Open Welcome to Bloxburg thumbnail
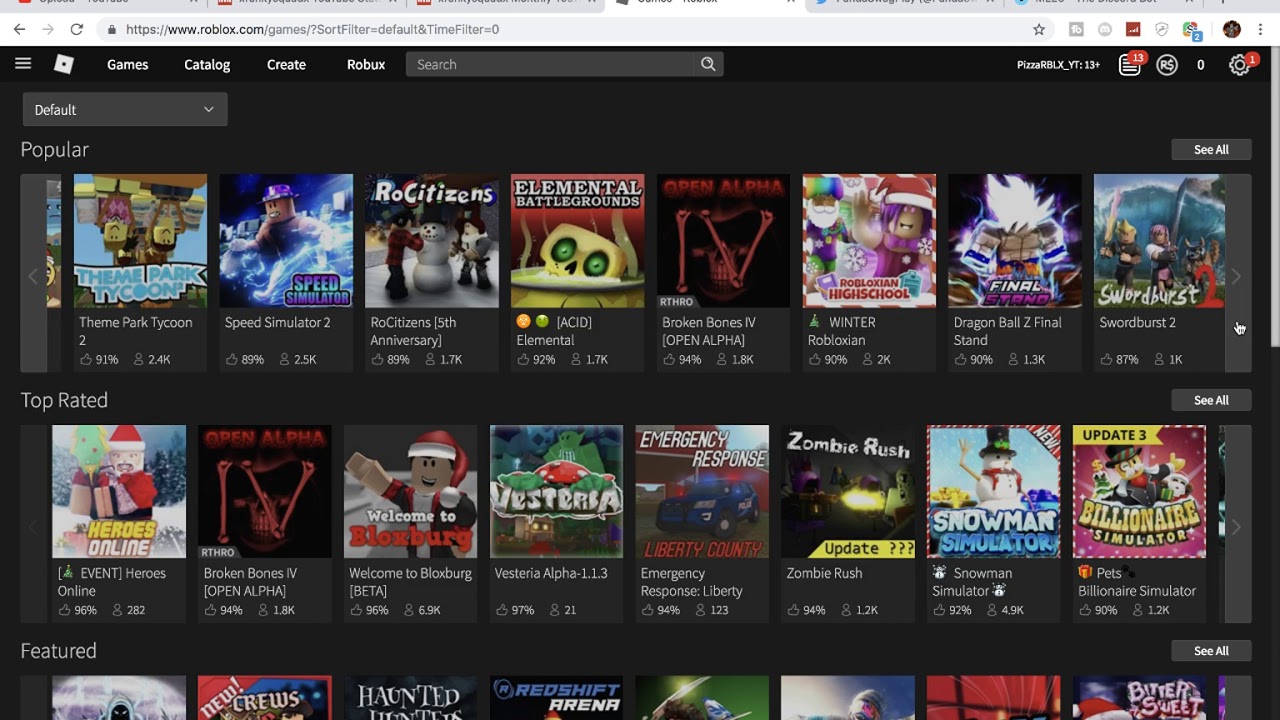This screenshot has width=1280, height=720. tap(410, 492)
